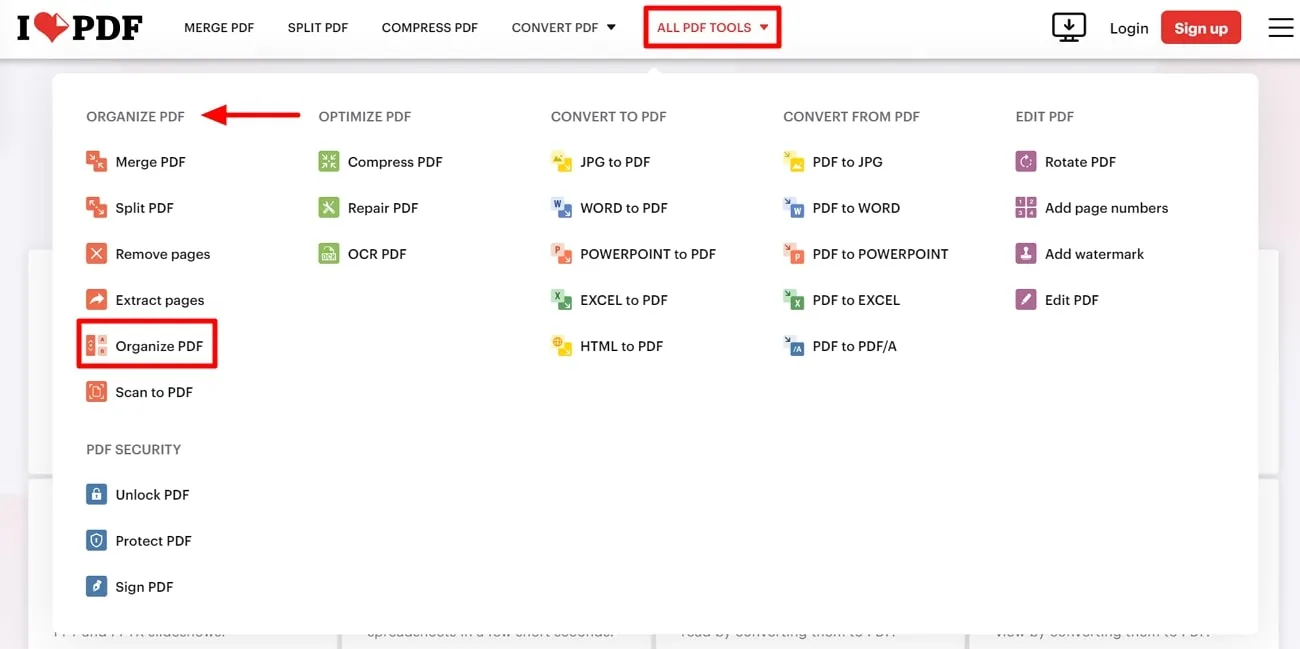The image size is (1300, 649).
Task: Open the OCR PDF tool icon
Action: tap(328, 253)
